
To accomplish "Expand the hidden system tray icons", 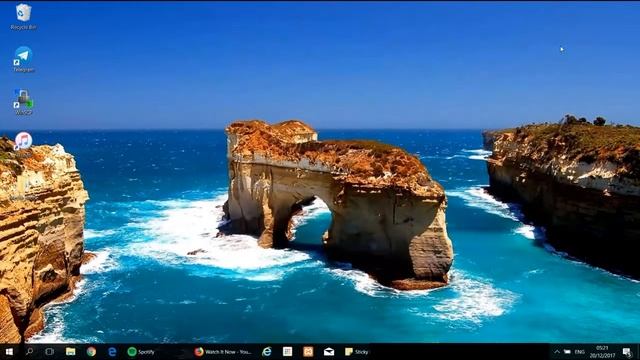I will coord(556,351).
